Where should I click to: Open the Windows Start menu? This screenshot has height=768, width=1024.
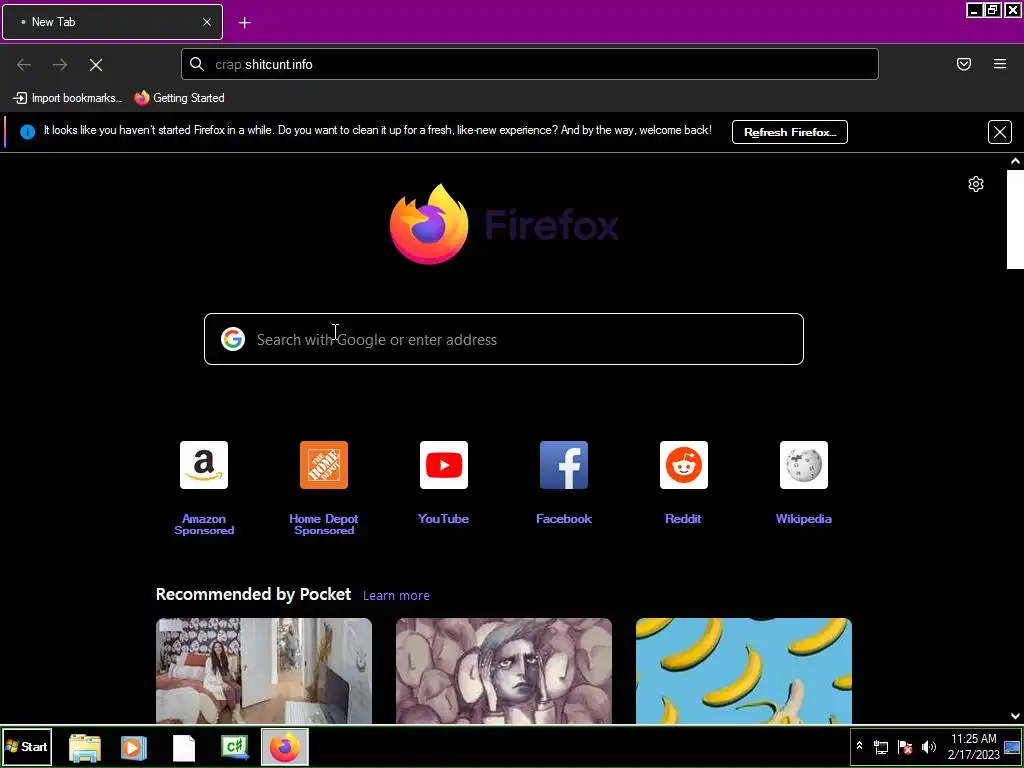27,746
